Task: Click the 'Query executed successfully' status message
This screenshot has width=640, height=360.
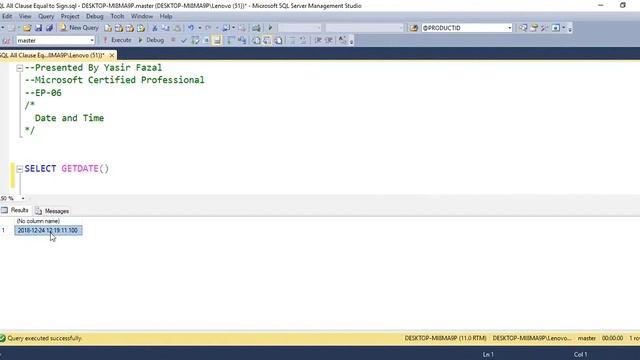Action: tap(44, 338)
